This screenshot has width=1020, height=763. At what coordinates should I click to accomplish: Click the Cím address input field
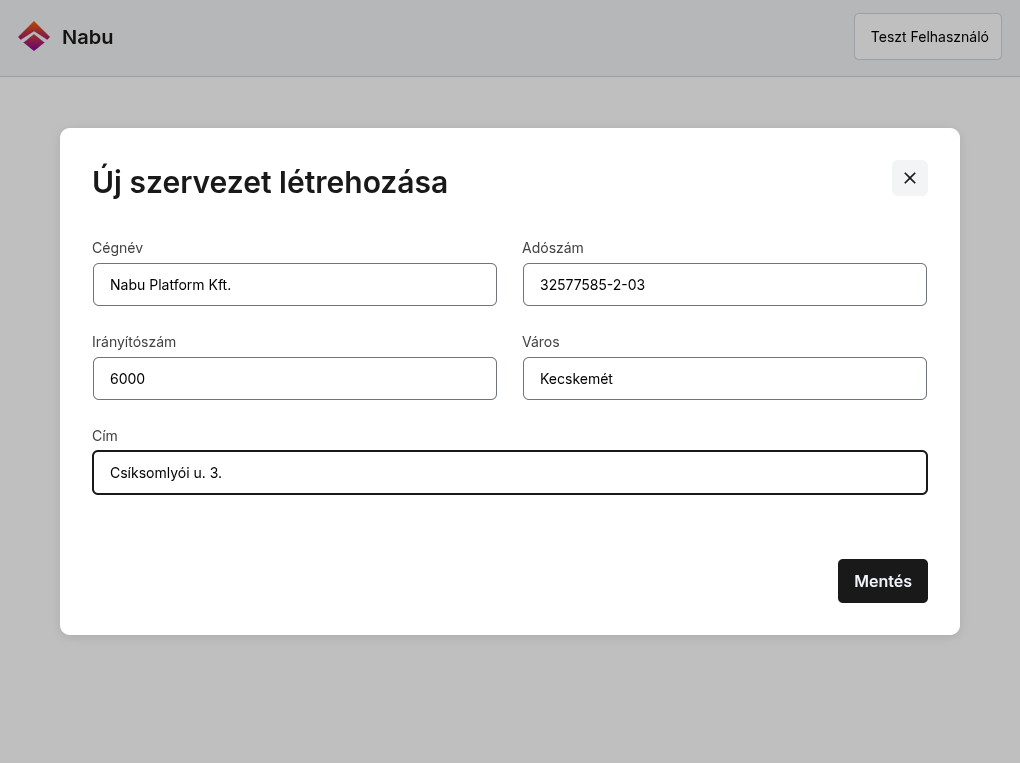[510, 473]
